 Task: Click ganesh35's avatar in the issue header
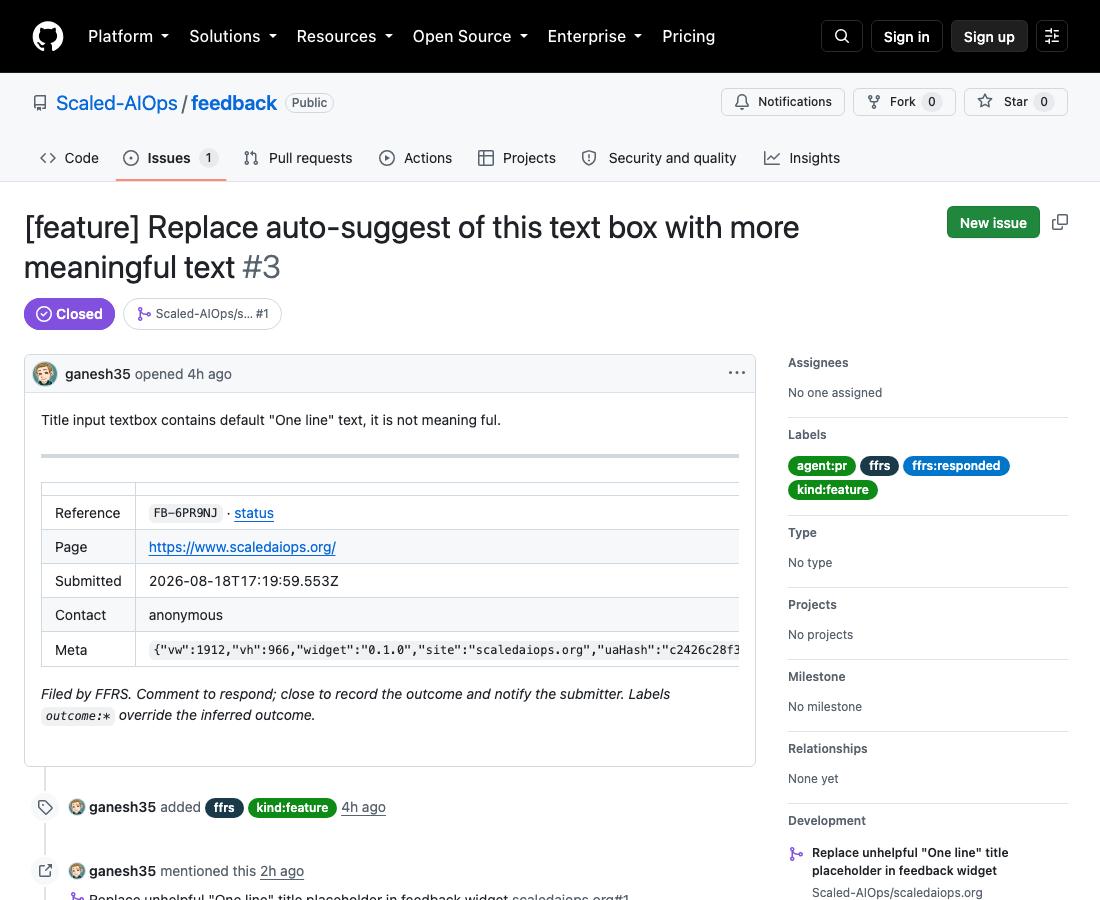tap(45, 374)
